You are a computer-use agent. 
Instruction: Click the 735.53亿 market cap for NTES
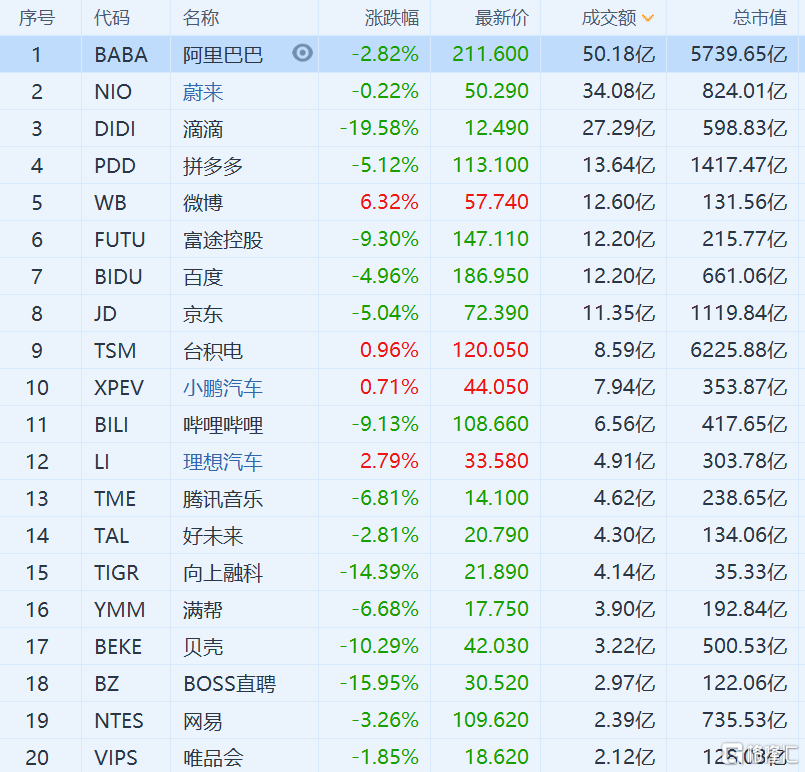click(x=745, y=719)
